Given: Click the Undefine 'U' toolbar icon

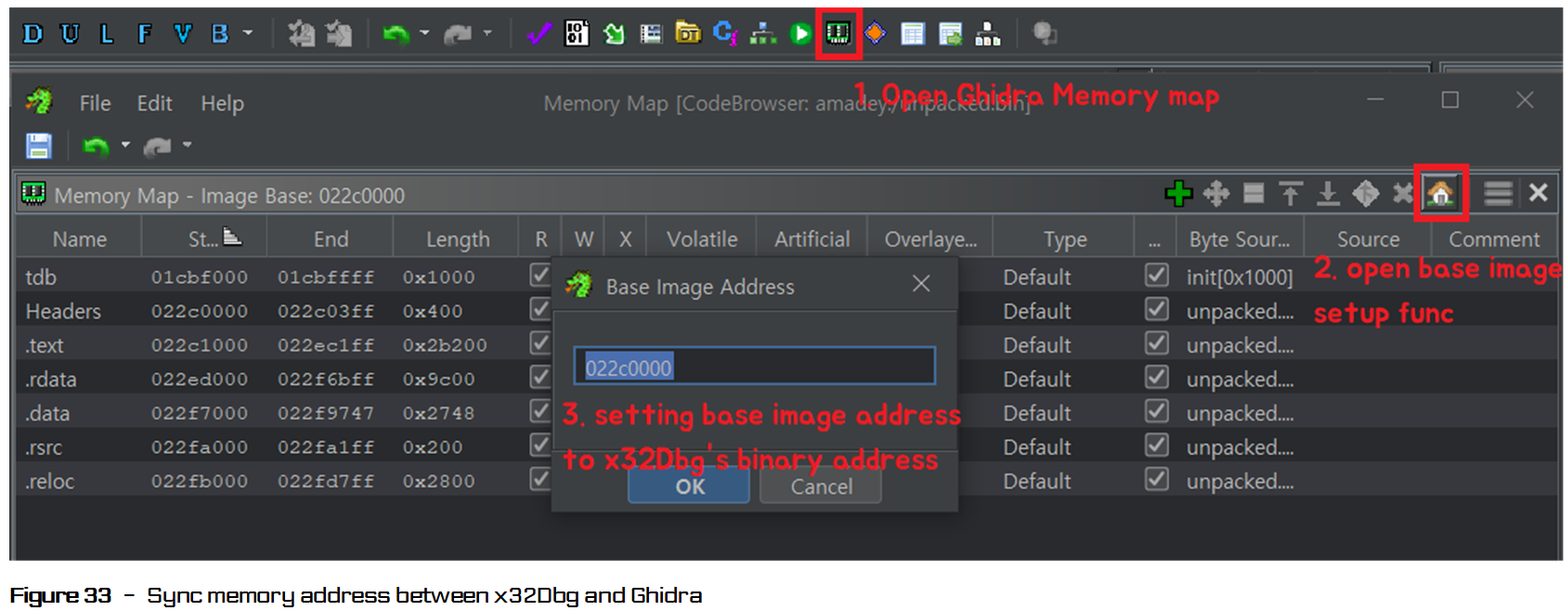Looking at the screenshot, I should [x=70, y=34].
